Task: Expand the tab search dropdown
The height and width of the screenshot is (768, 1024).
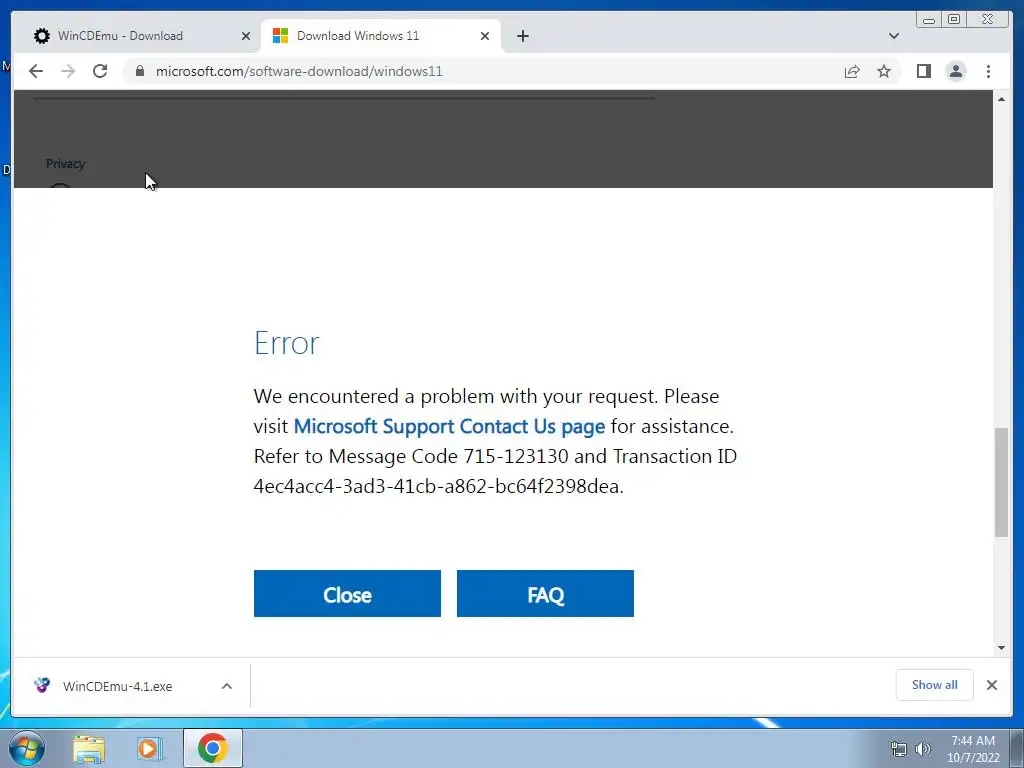Action: pos(894,36)
